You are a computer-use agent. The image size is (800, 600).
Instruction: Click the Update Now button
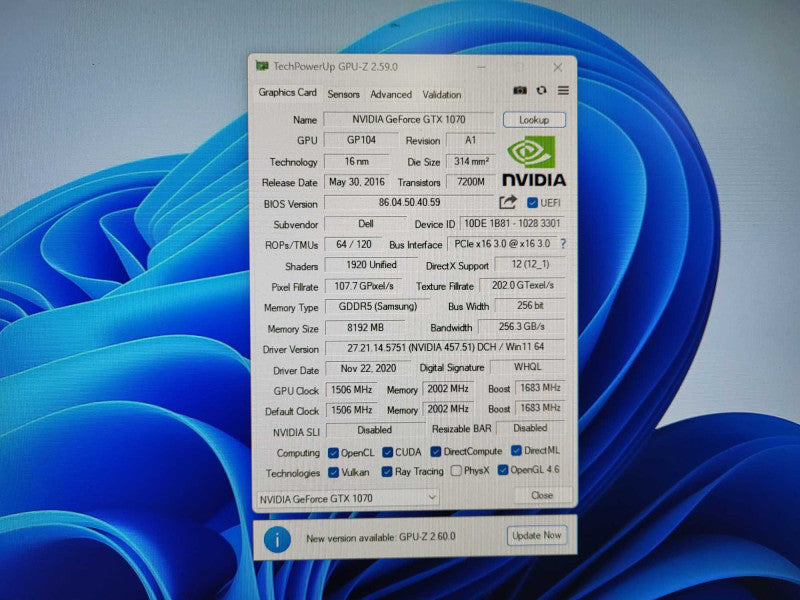pyautogui.click(x=537, y=536)
